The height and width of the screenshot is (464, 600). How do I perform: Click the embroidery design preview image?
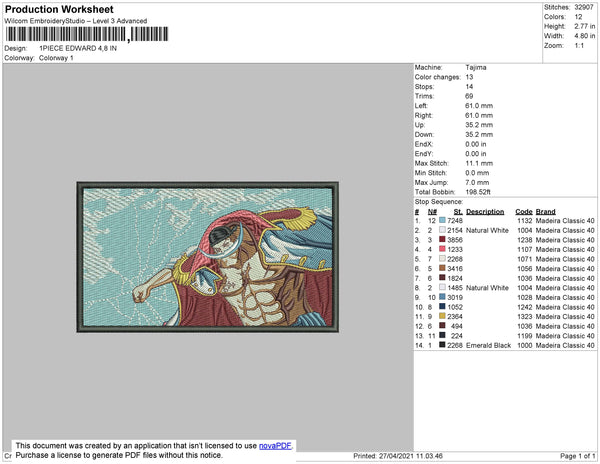pyautogui.click(x=208, y=257)
